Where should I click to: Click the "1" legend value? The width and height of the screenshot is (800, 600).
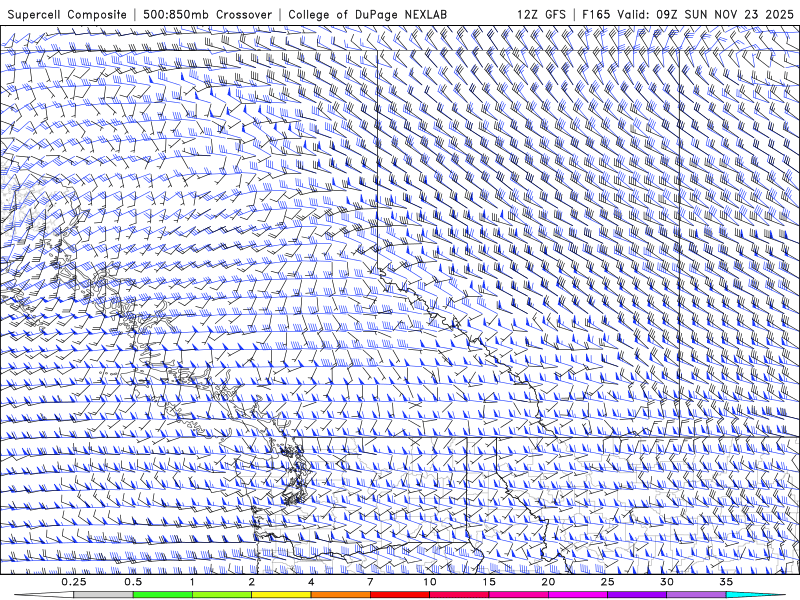[x=192, y=582]
